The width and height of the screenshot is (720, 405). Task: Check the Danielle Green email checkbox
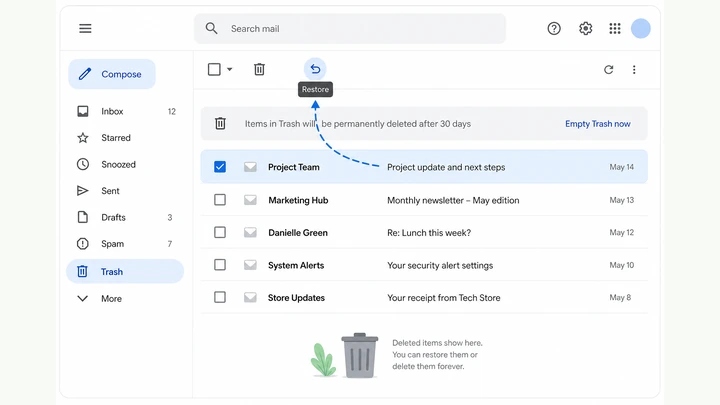(220, 232)
